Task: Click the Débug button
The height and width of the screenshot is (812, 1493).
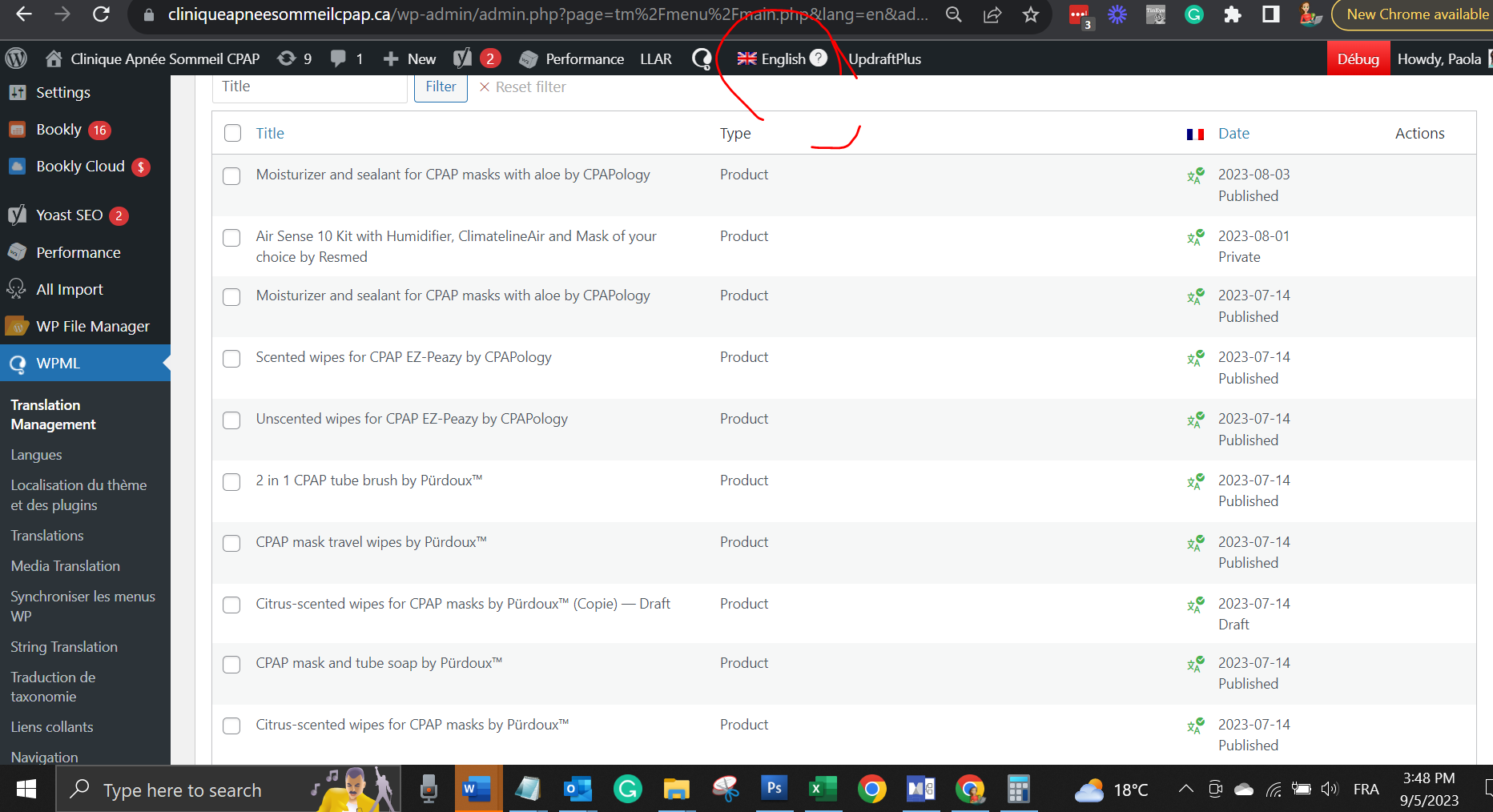Action: point(1358,58)
